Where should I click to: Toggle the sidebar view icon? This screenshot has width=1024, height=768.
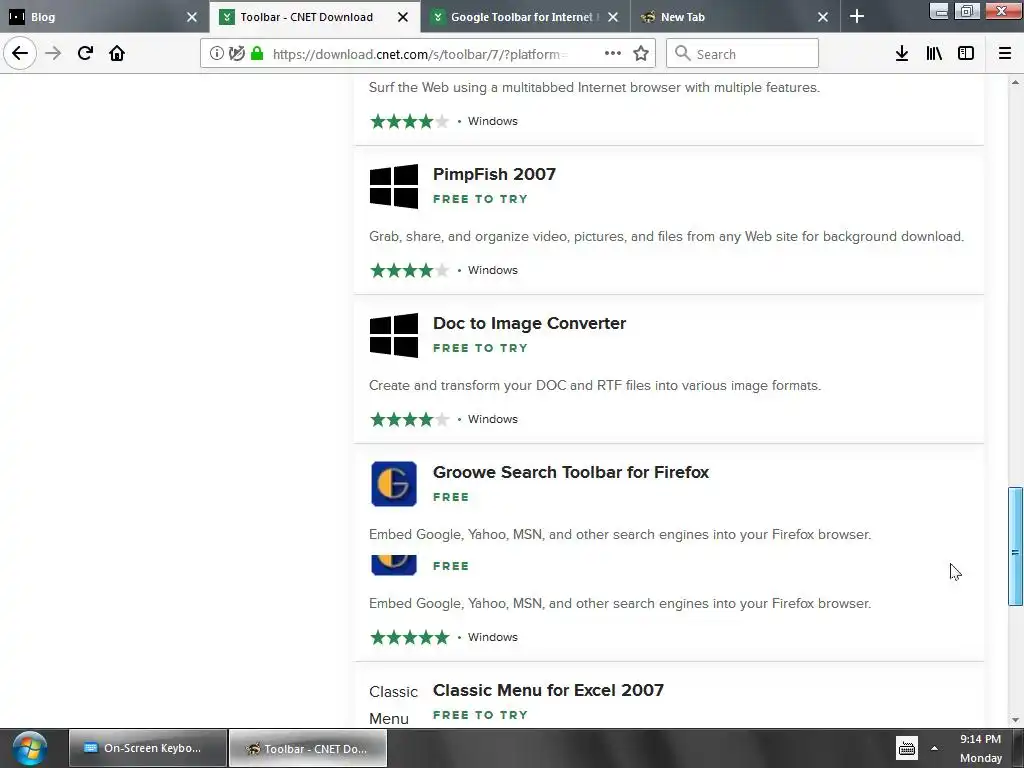point(966,54)
